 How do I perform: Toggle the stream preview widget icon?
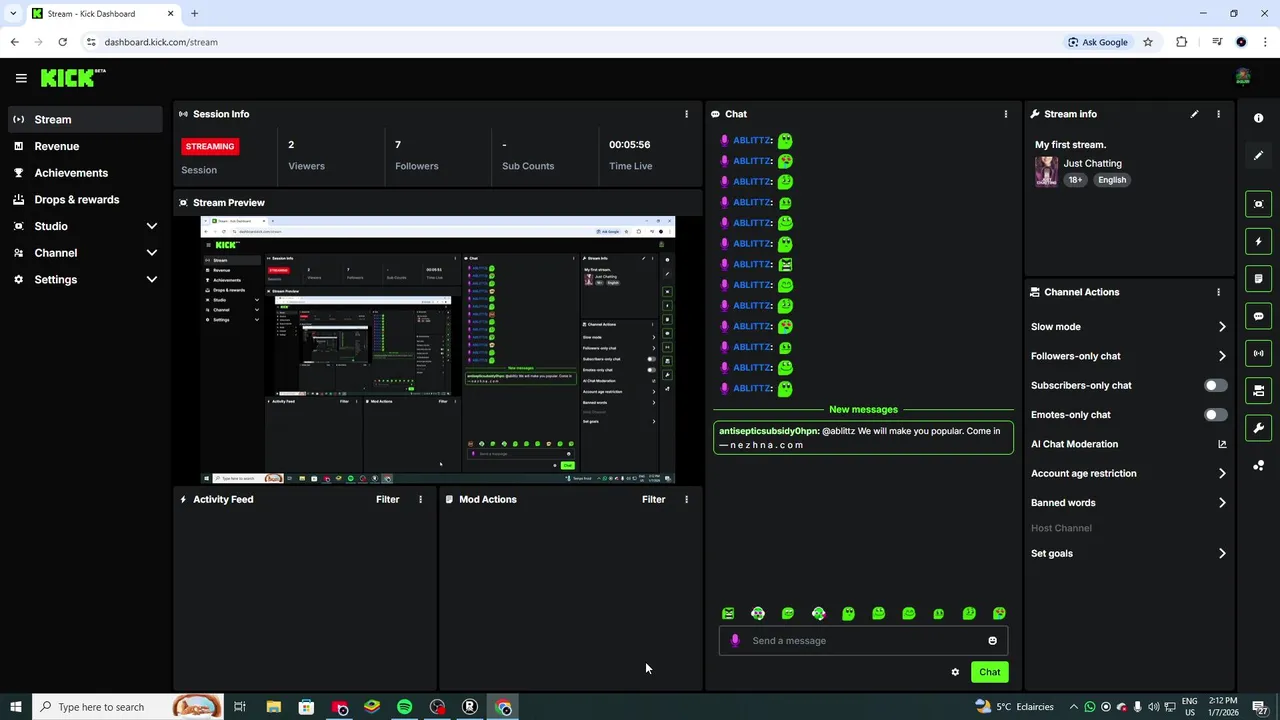pos(1258,204)
